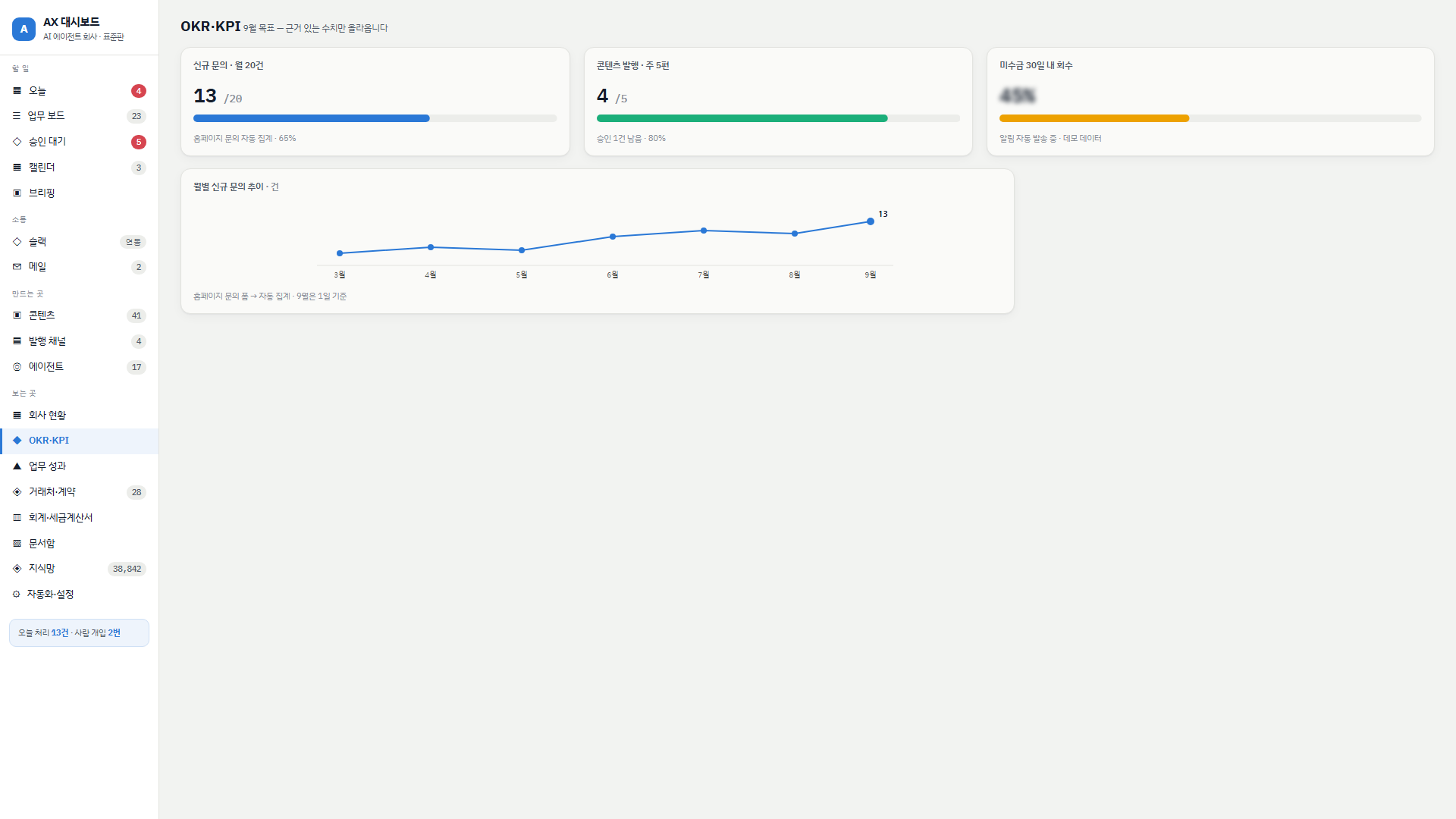
Task: Click the 지식망 icon
Action: pyautogui.click(x=17, y=569)
